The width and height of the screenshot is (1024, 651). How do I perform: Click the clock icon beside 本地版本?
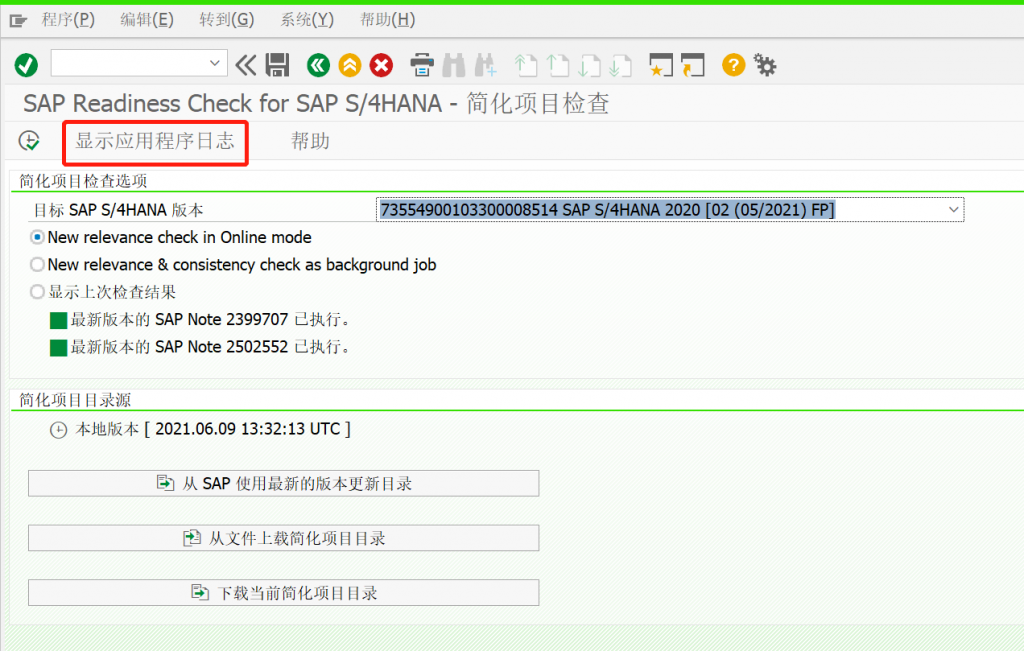[58, 430]
